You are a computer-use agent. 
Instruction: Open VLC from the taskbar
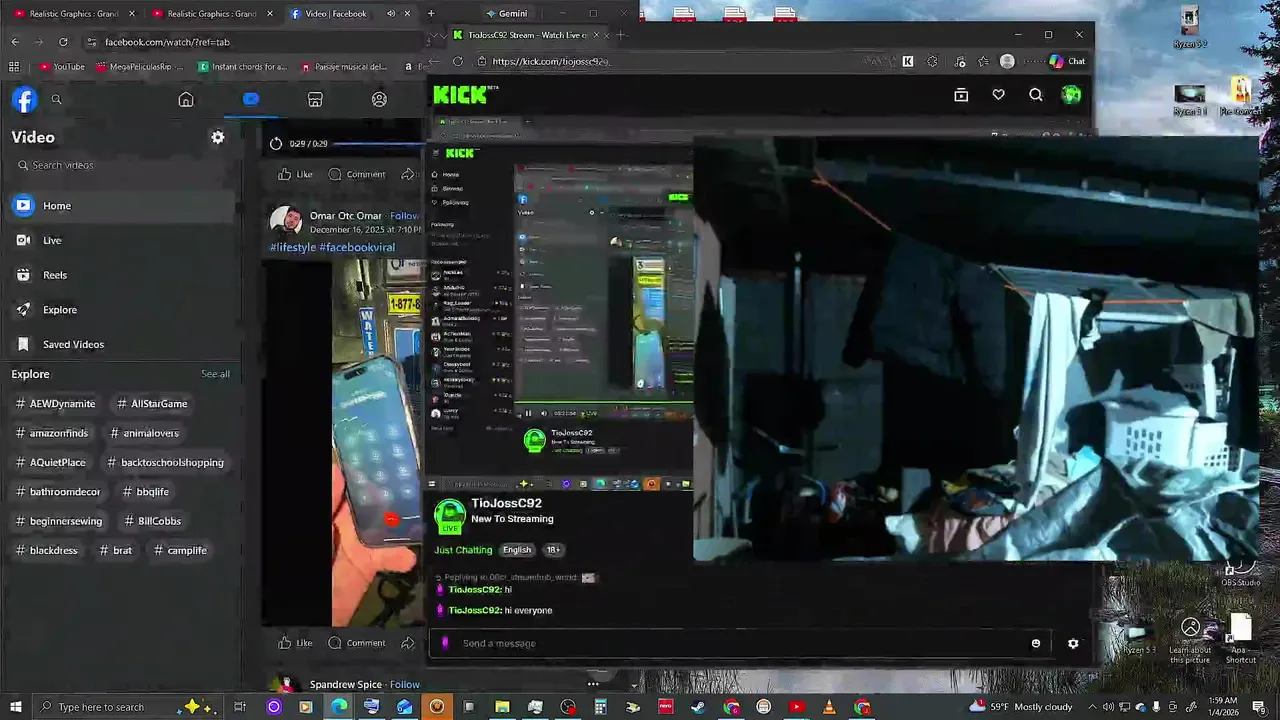pos(829,707)
